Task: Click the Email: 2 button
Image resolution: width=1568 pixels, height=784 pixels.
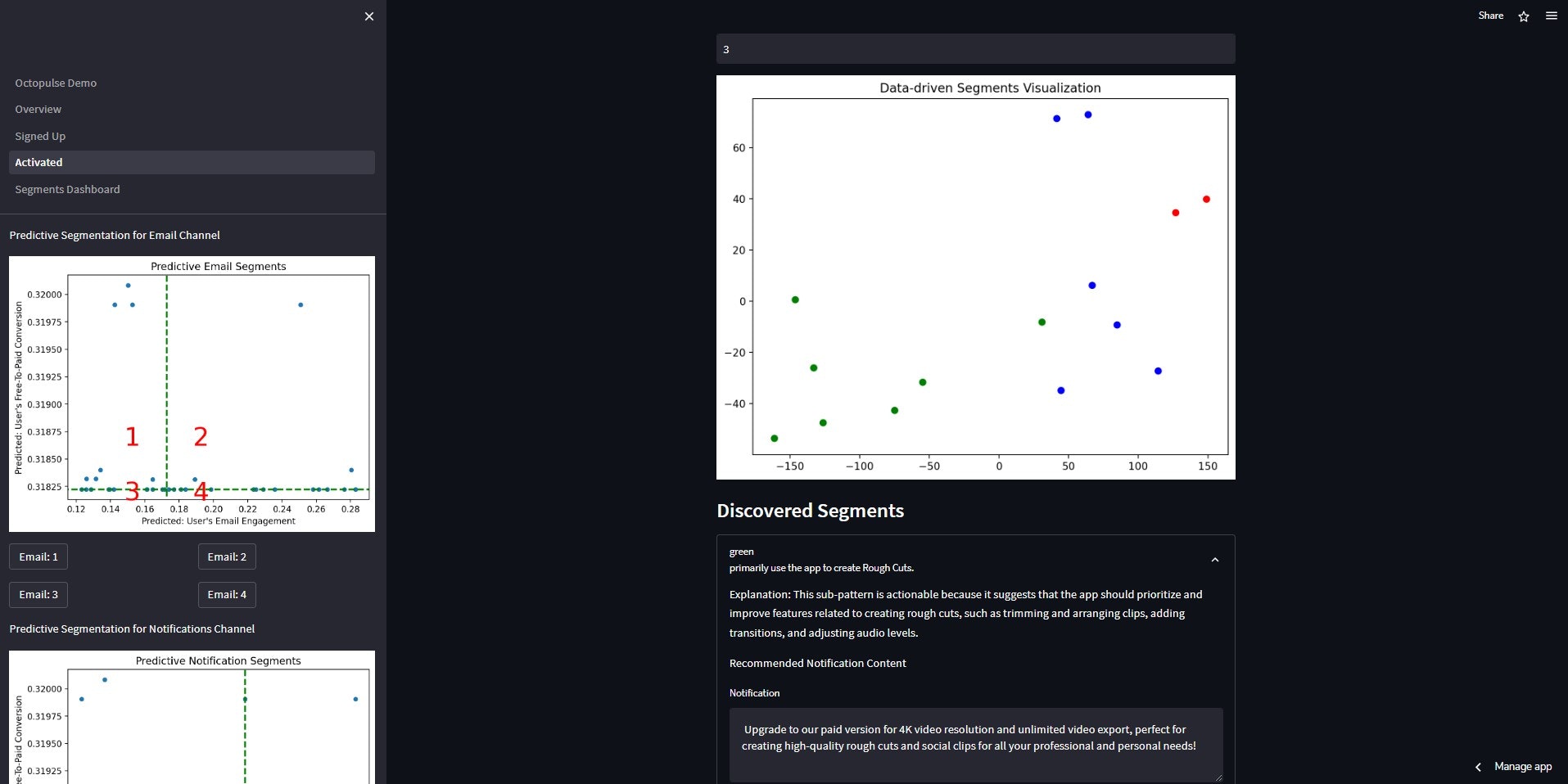Action: tap(227, 556)
